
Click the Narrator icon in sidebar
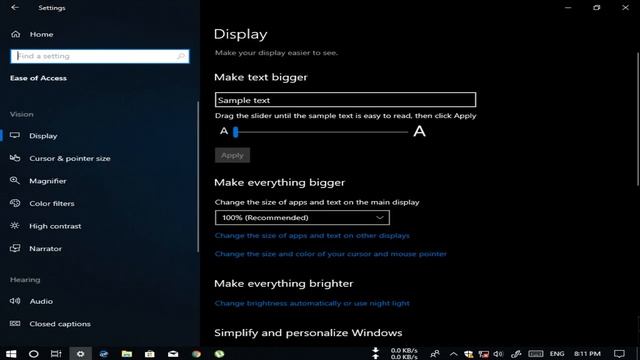15,248
